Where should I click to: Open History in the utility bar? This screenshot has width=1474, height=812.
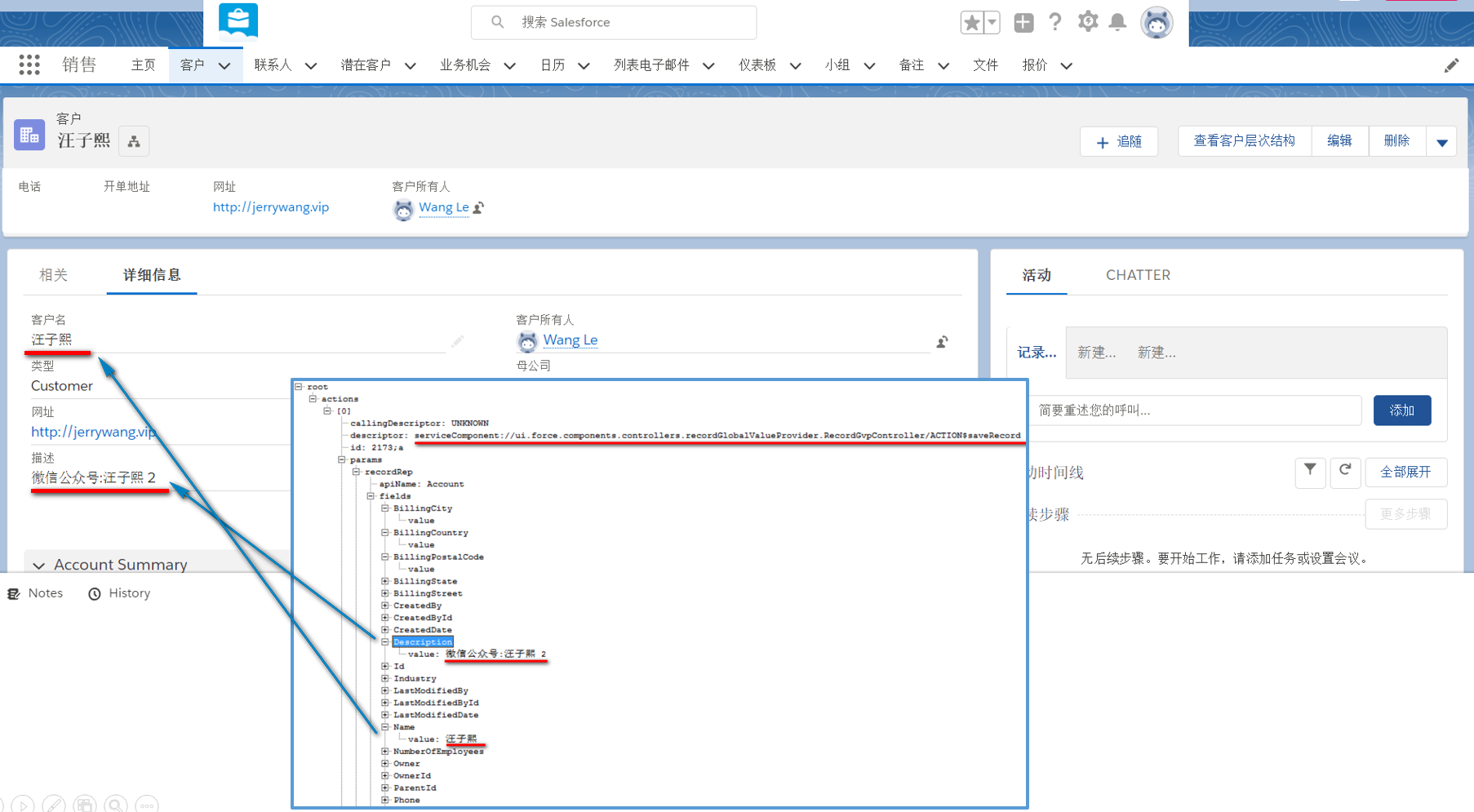coord(119,593)
